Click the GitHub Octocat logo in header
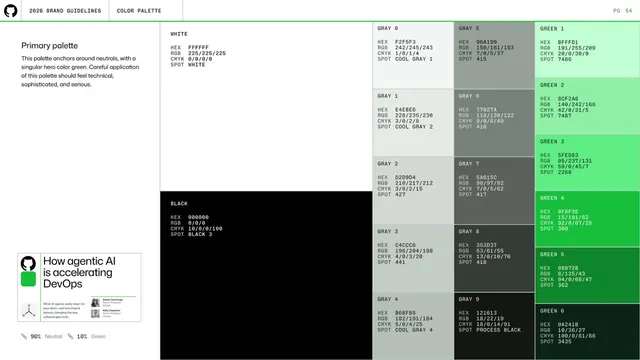 pos(11,11)
